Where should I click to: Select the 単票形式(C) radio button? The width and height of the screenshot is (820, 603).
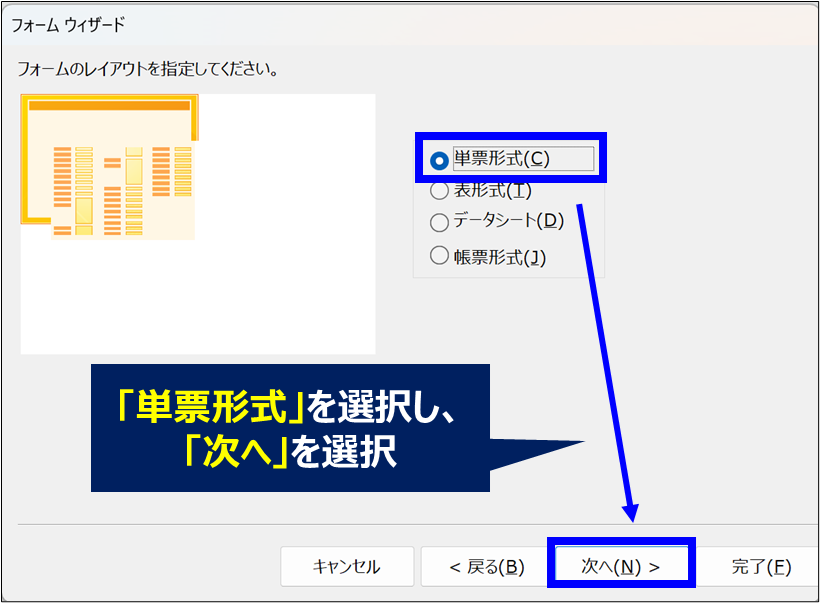(438, 160)
